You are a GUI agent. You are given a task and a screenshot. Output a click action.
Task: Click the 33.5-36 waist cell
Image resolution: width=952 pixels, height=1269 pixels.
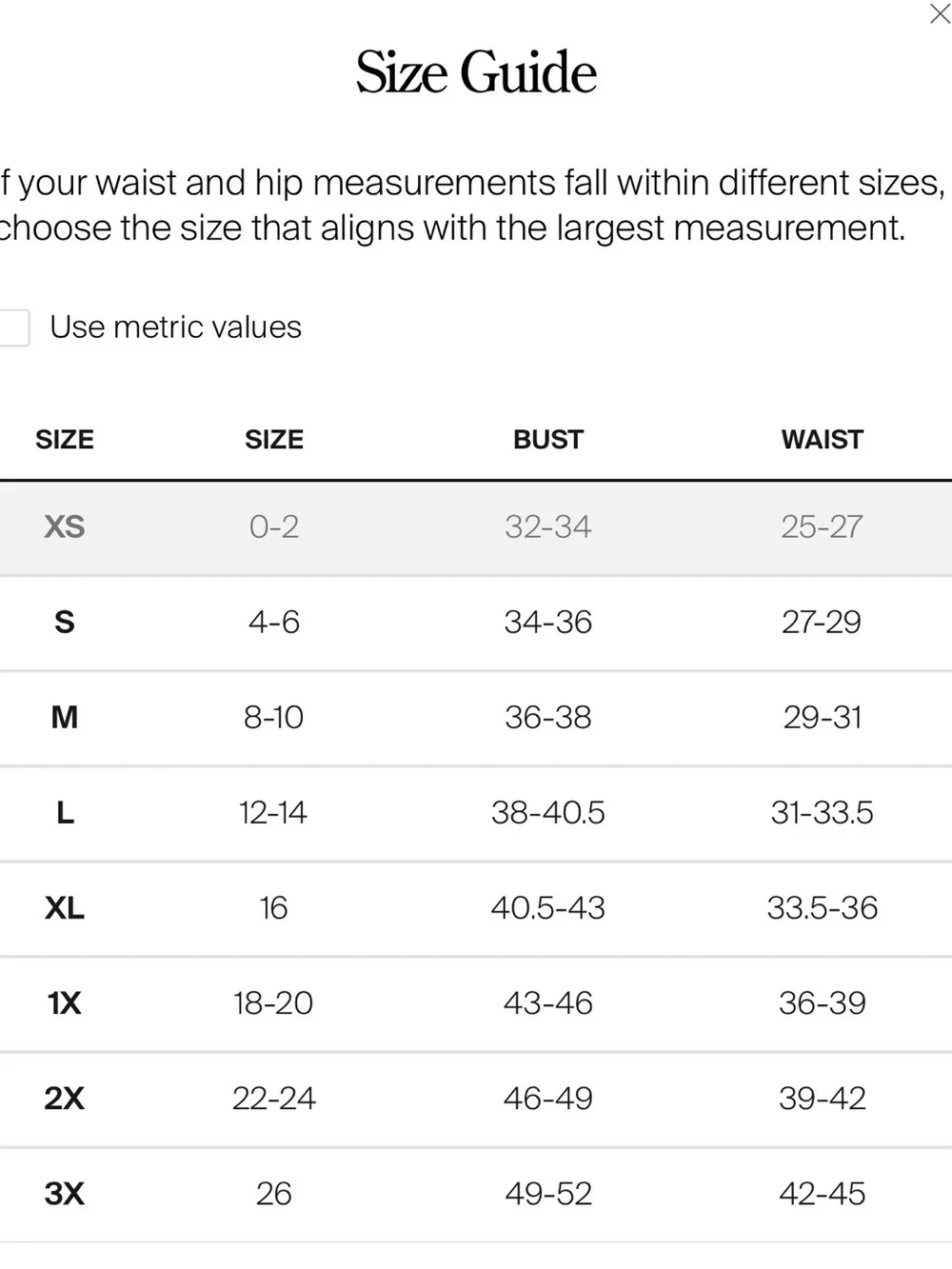coord(823,907)
